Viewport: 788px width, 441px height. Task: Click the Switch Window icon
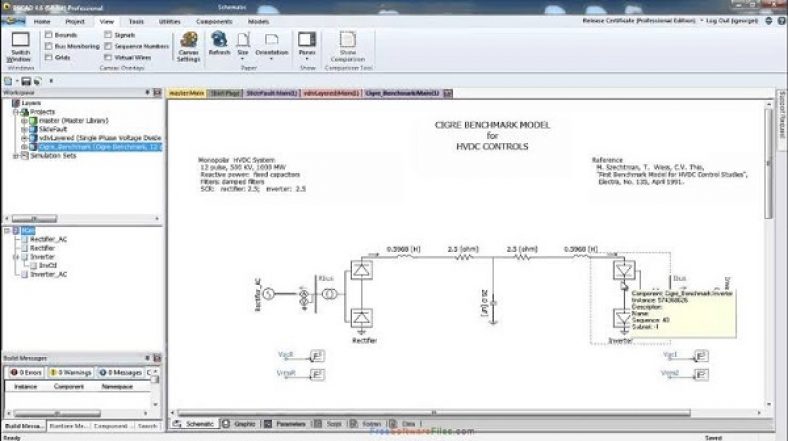20,40
